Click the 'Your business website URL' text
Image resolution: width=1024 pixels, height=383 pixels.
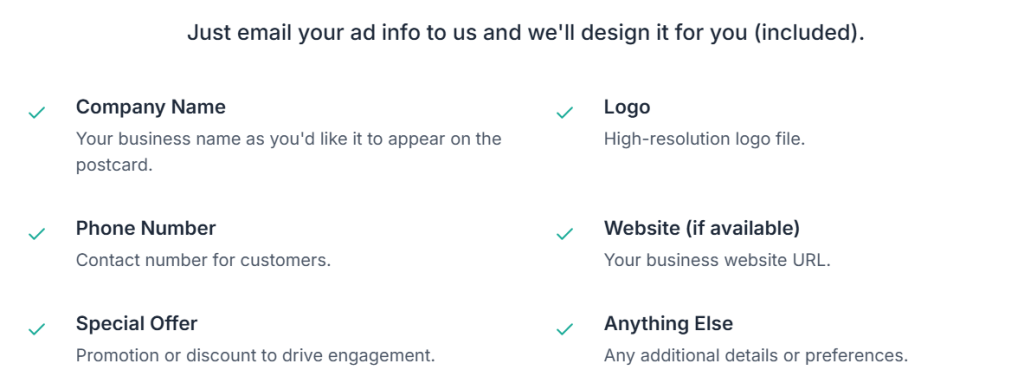click(717, 260)
